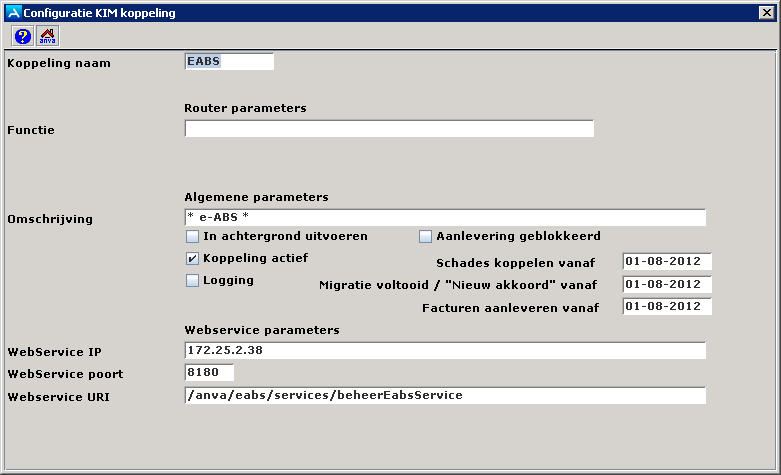Toggle the Logging checkbox

pos(192,281)
